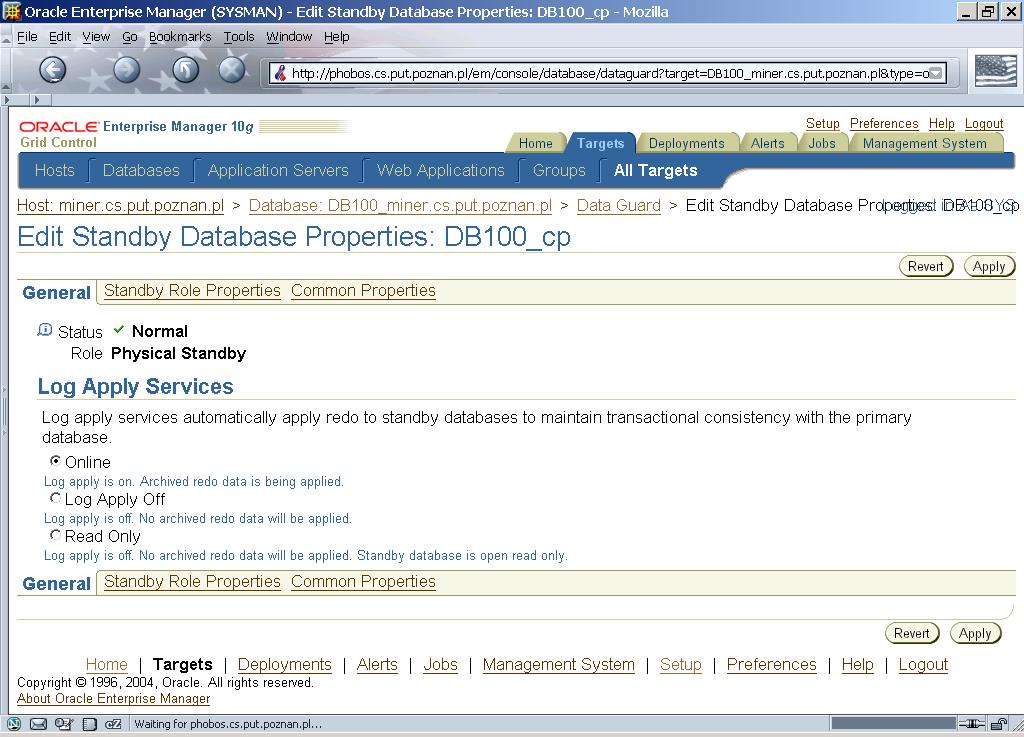Click the browser Reload button
The width and height of the screenshot is (1024, 737).
(x=185, y=69)
